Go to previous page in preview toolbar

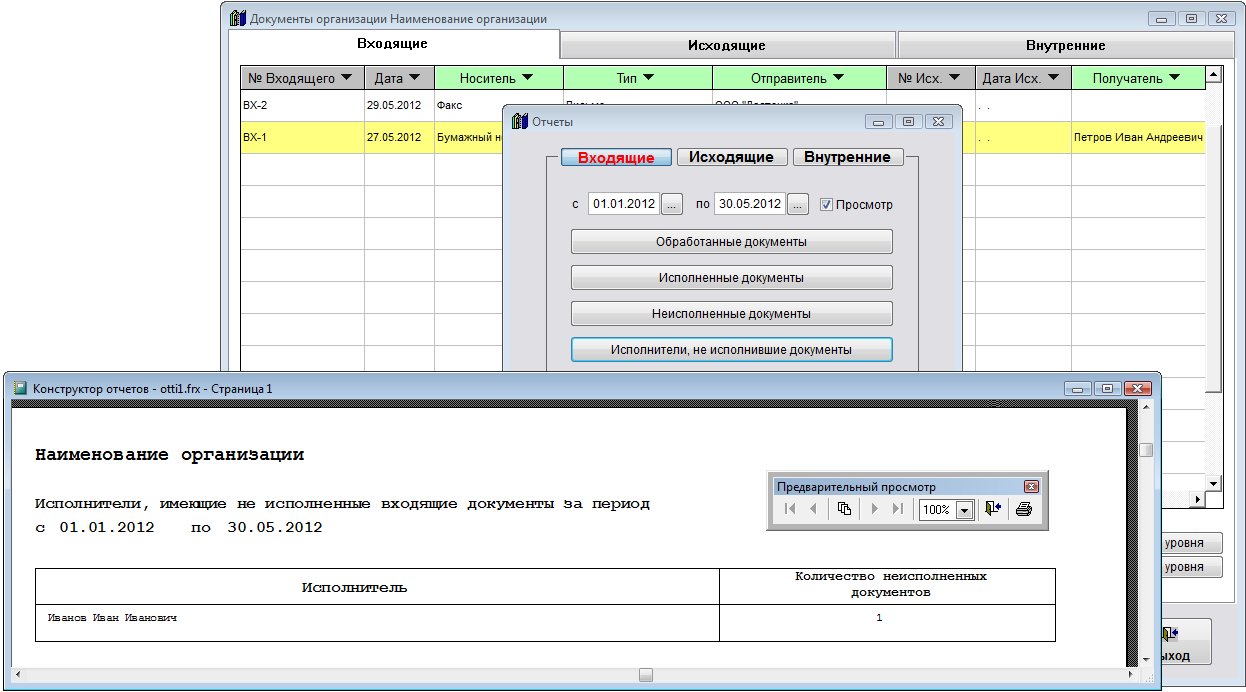tap(813, 509)
